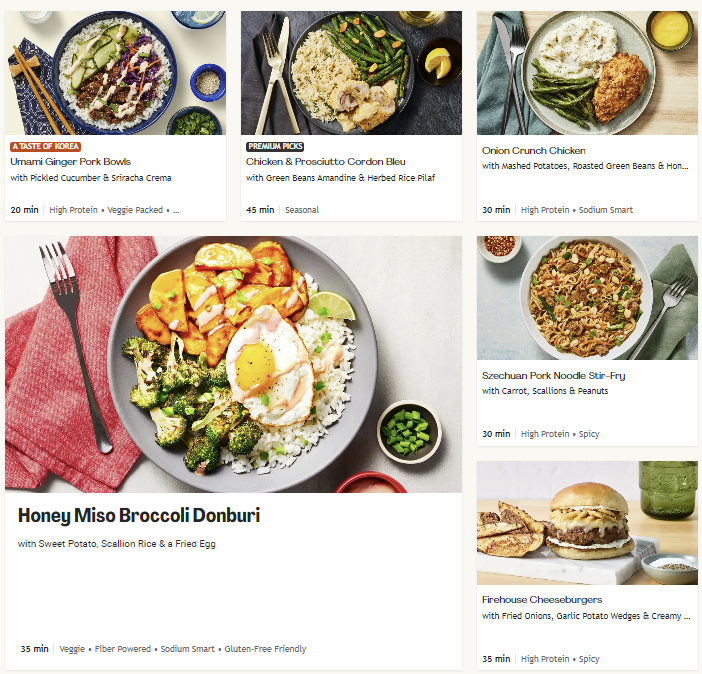Expand truncated tags on Umami Pork Bowls
702x674 pixels.
pos(176,210)
